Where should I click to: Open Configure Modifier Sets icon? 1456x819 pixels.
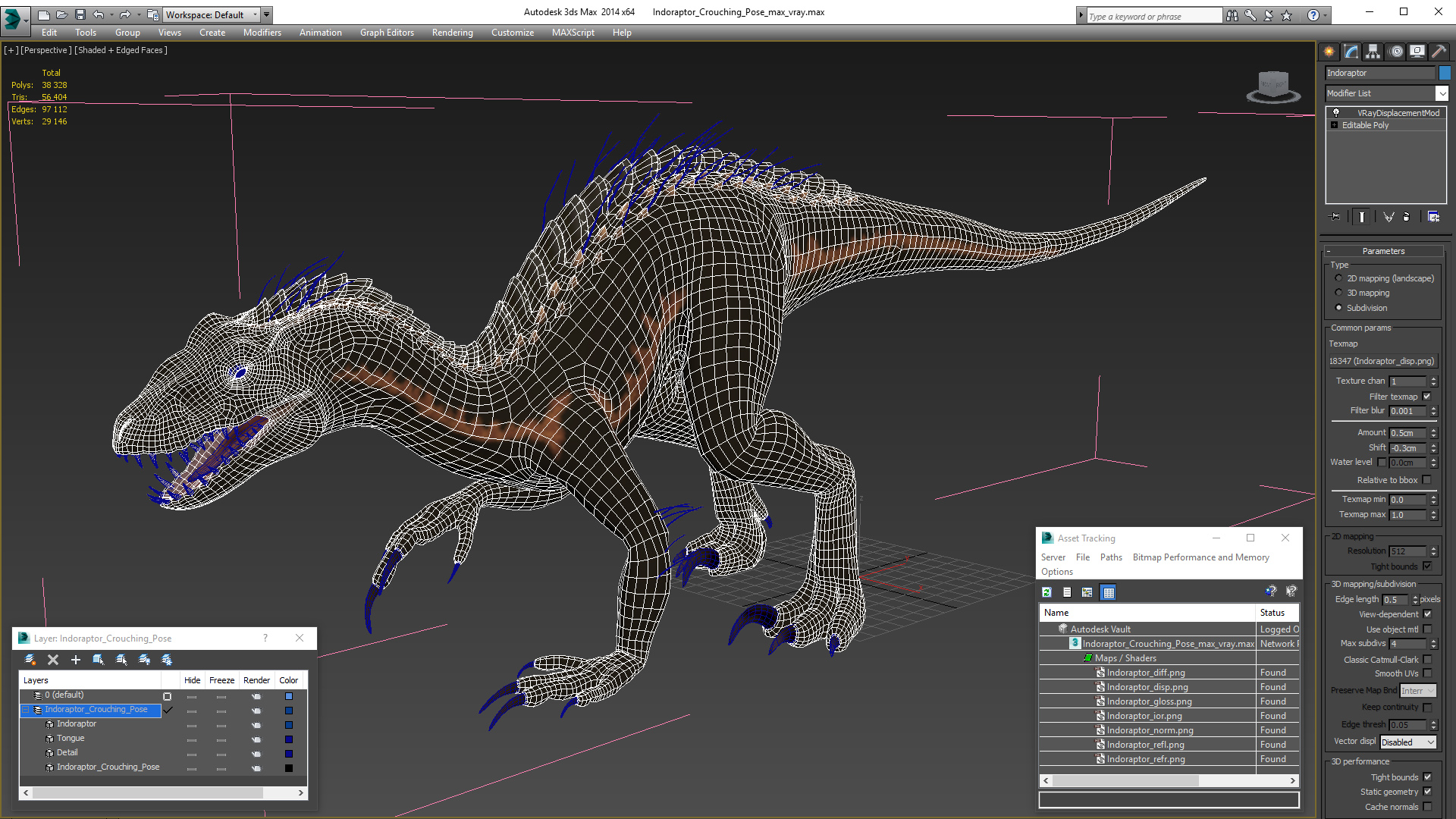coord(1433,217)
